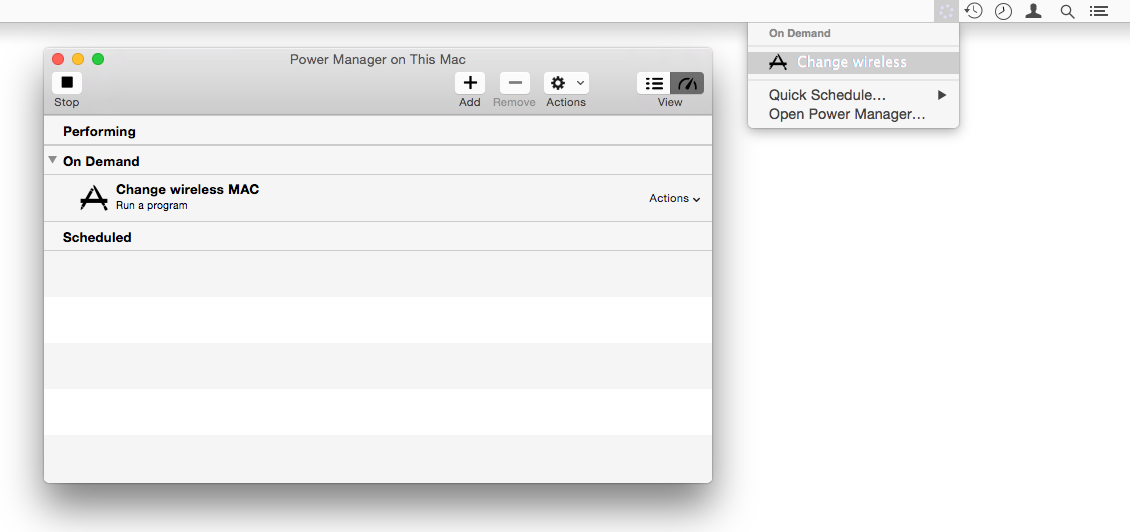Collapse the On Demand section
Image resolution: width=1130 pixels, height=532 pixels.
coord(52,160)
